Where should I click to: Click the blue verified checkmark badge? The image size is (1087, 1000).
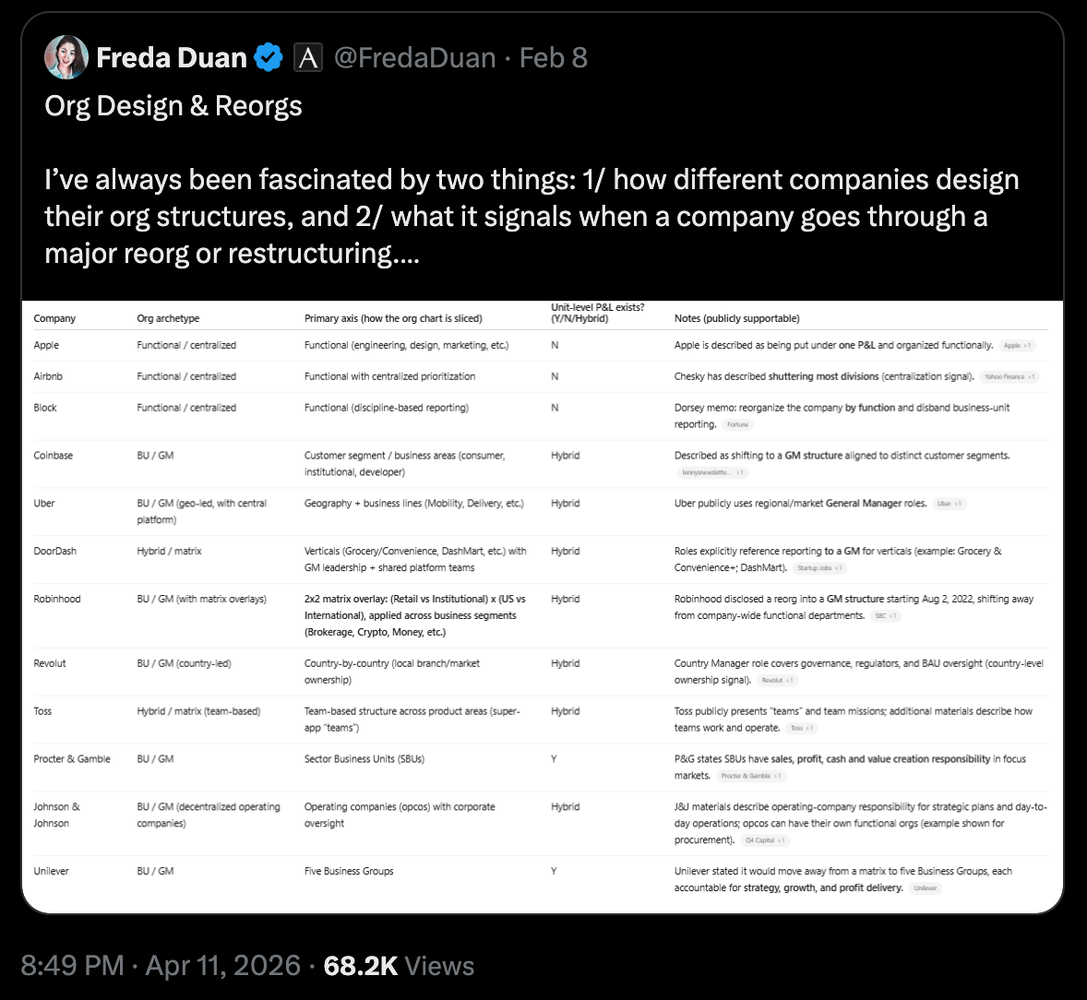(x=269, y=58)
